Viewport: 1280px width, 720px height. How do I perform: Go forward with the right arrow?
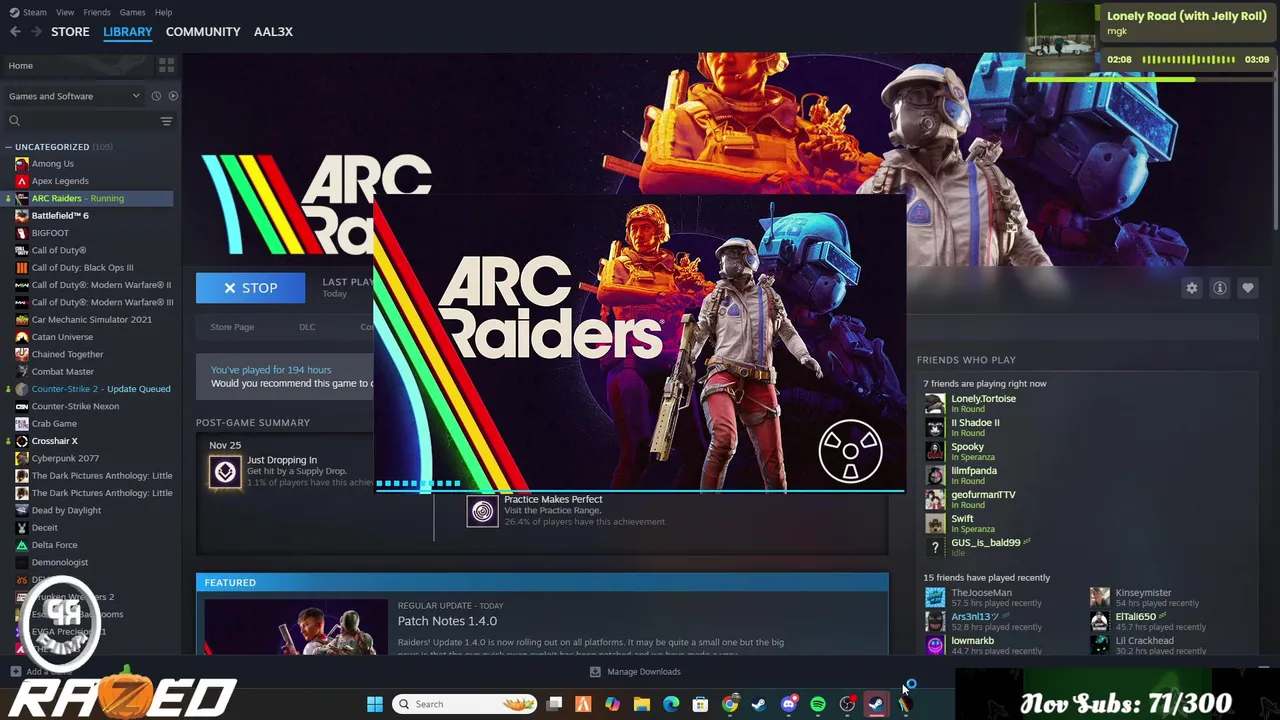point(37,32)
